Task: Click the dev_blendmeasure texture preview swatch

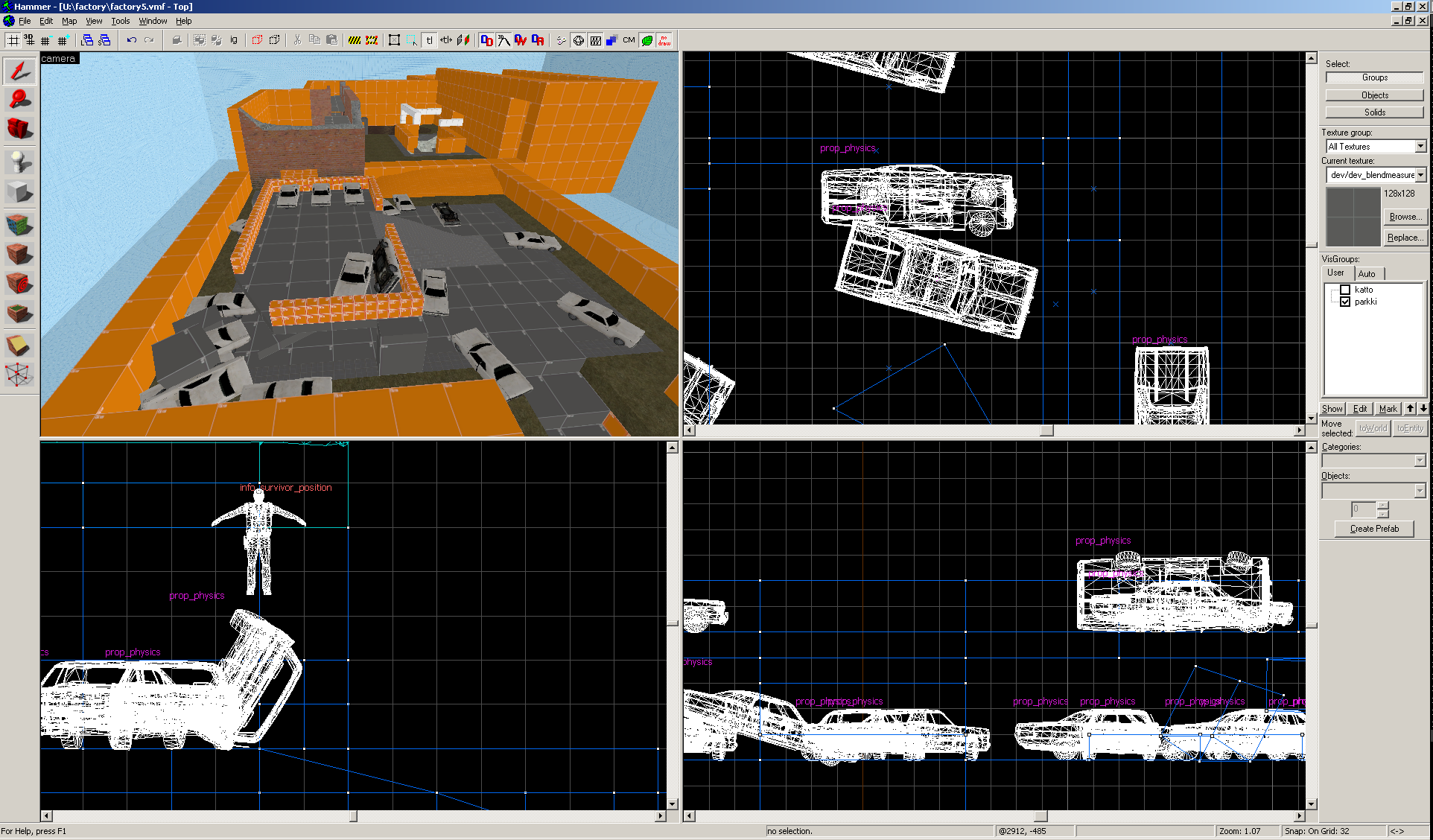Action: pos(1353,217)
